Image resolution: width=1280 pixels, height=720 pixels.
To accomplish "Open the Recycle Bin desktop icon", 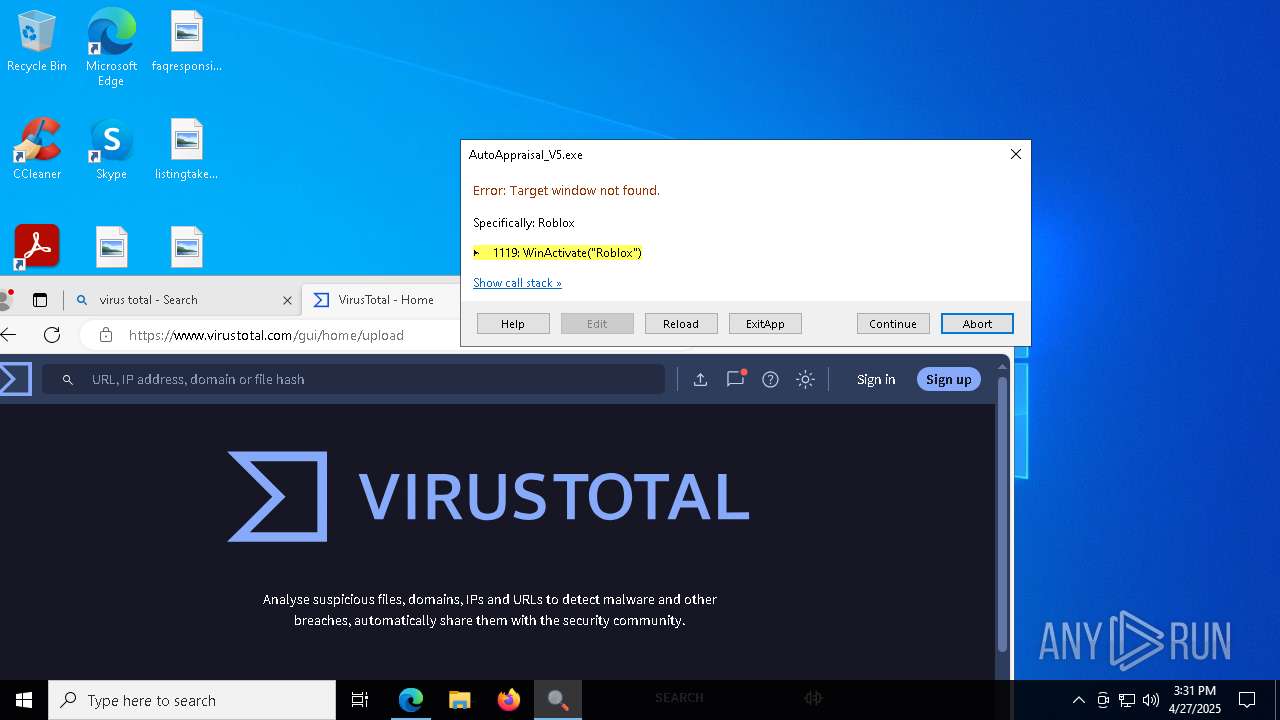I will [x=37, y=42].
